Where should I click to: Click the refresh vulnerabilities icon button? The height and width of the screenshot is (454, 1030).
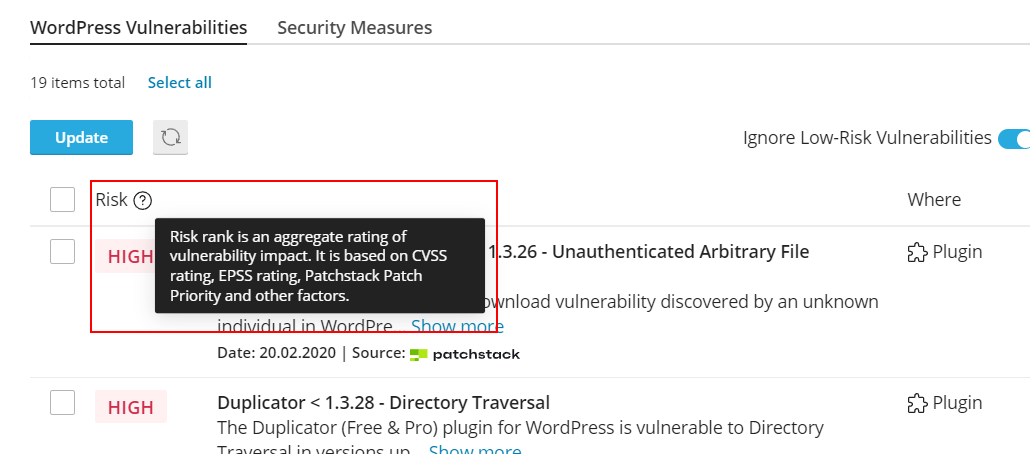tap(171, 138)
